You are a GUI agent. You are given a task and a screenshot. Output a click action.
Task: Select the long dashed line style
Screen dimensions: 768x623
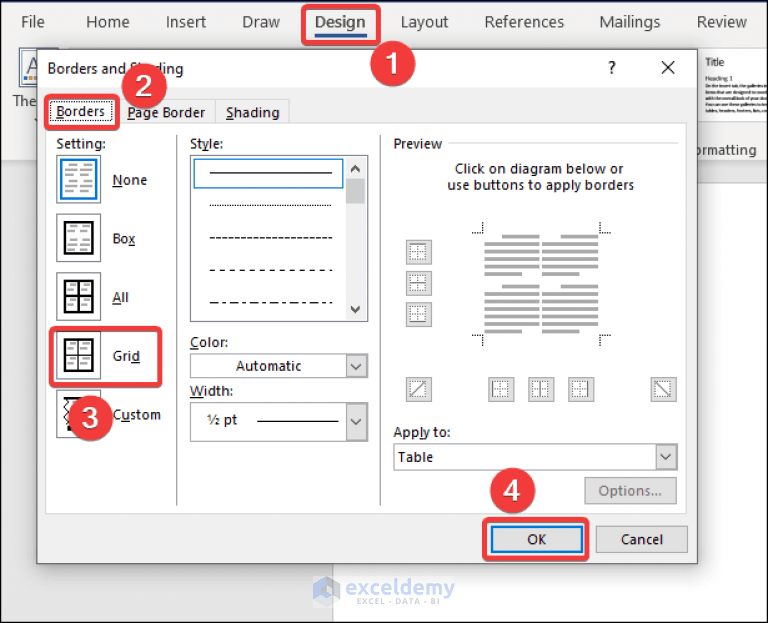tap(268, 270)
